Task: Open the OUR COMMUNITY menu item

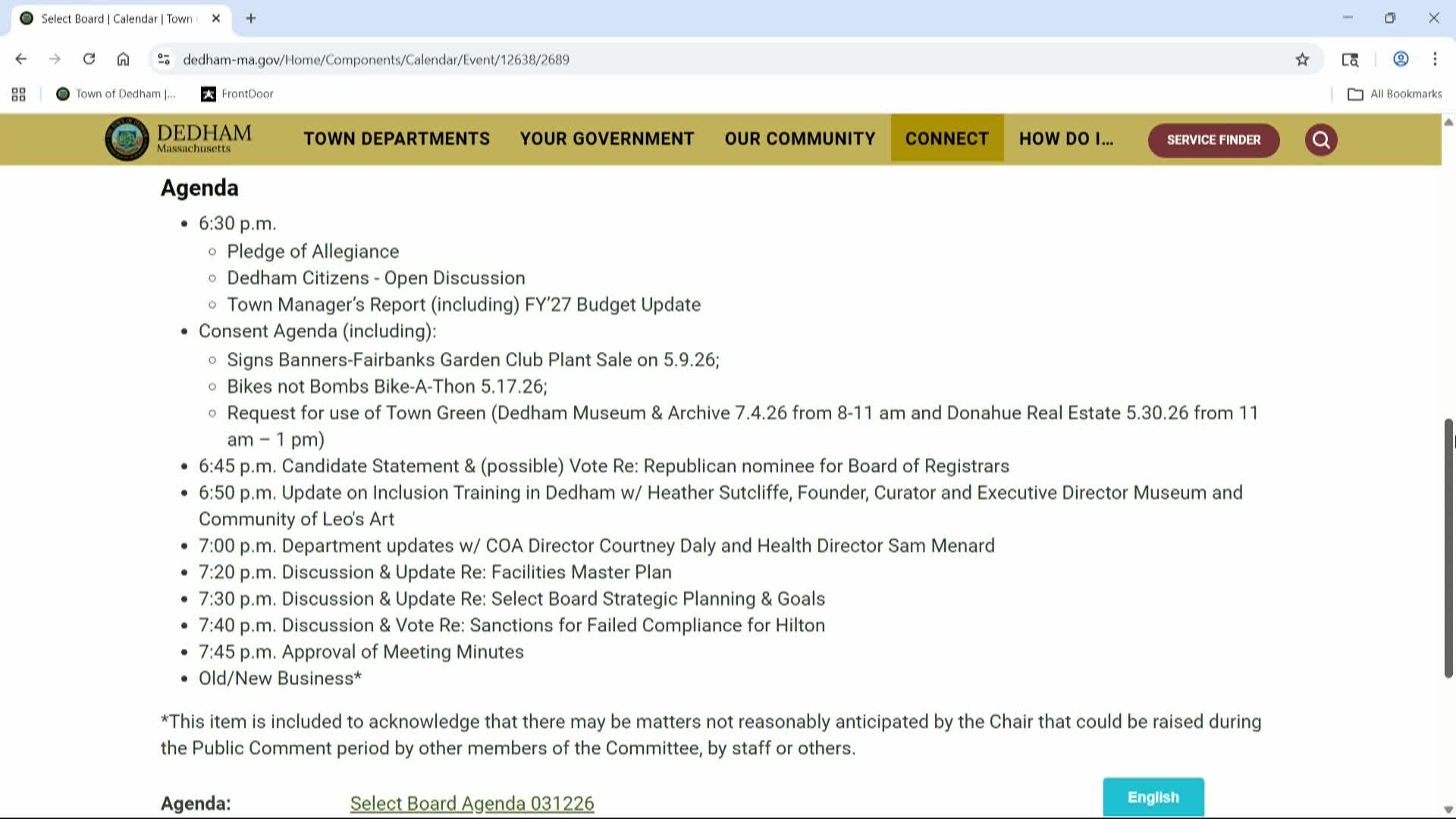Action: pyautogui.click(x=800, y=139)
